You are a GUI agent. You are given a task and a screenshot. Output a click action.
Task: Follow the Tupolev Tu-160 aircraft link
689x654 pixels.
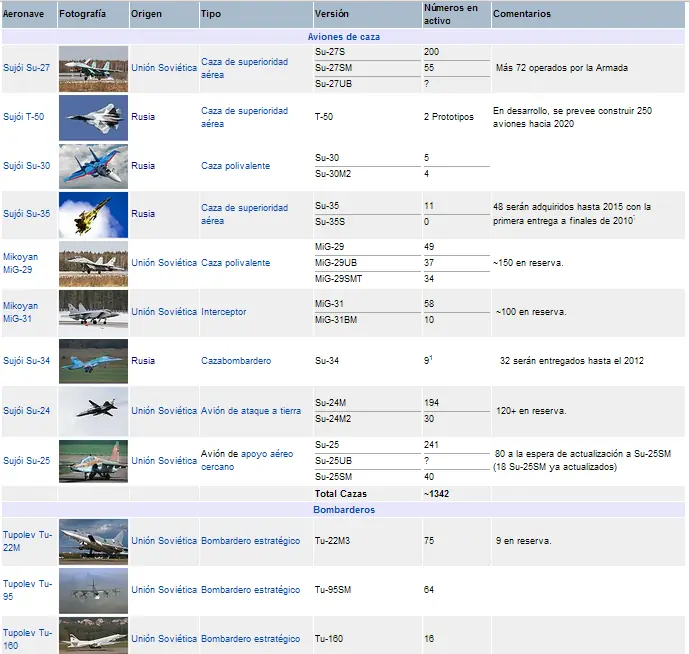point(27,639)
